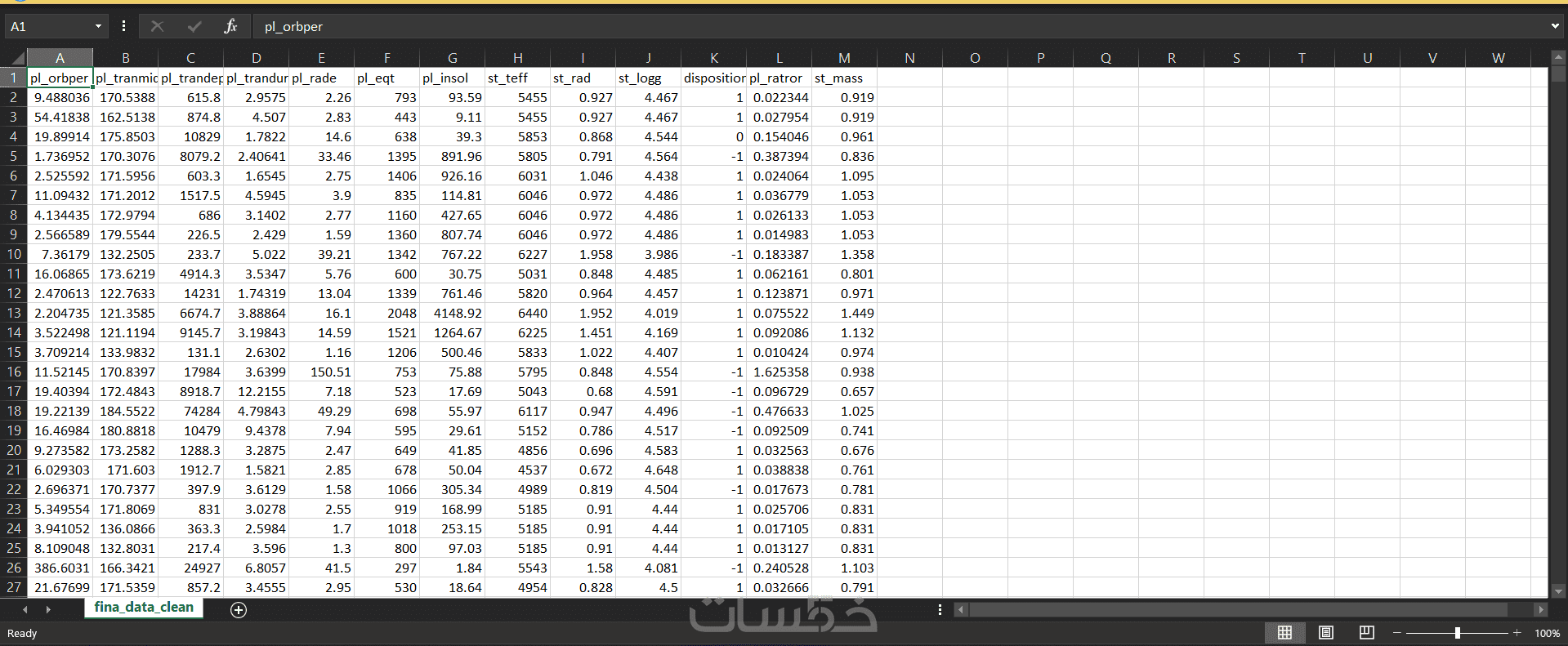Image resolution: width=1568 pixels, height=646 pixels.
Task: Select column M header
Action: 844,58
